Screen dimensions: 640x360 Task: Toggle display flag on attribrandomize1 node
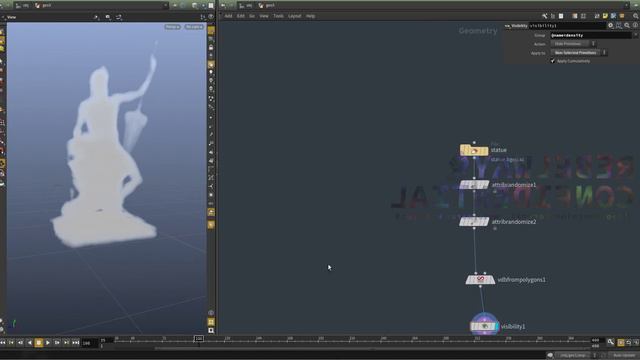tap(486, 185)
